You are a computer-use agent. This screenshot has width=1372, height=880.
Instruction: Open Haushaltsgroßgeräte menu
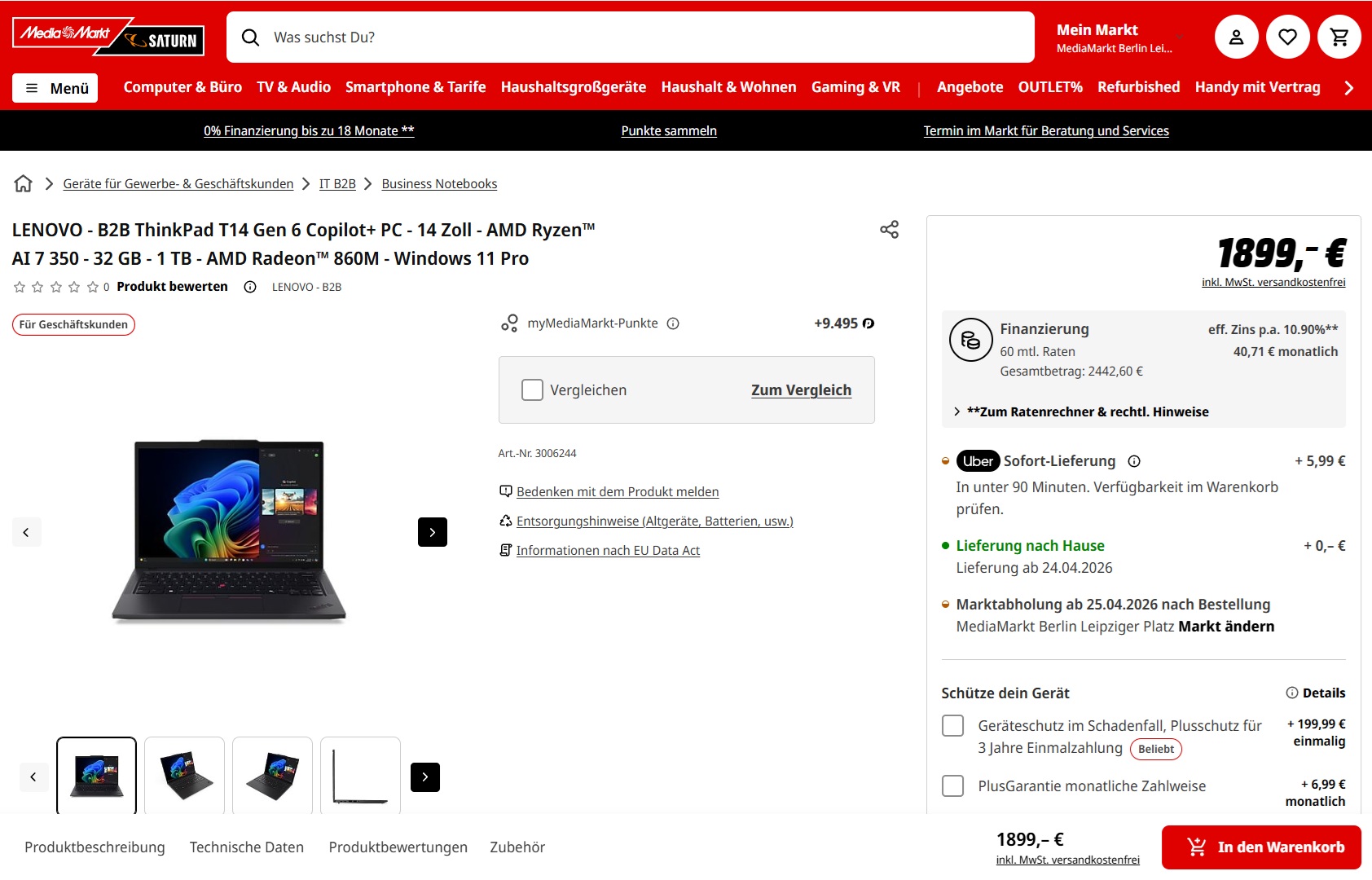click(x=574, y=87)
